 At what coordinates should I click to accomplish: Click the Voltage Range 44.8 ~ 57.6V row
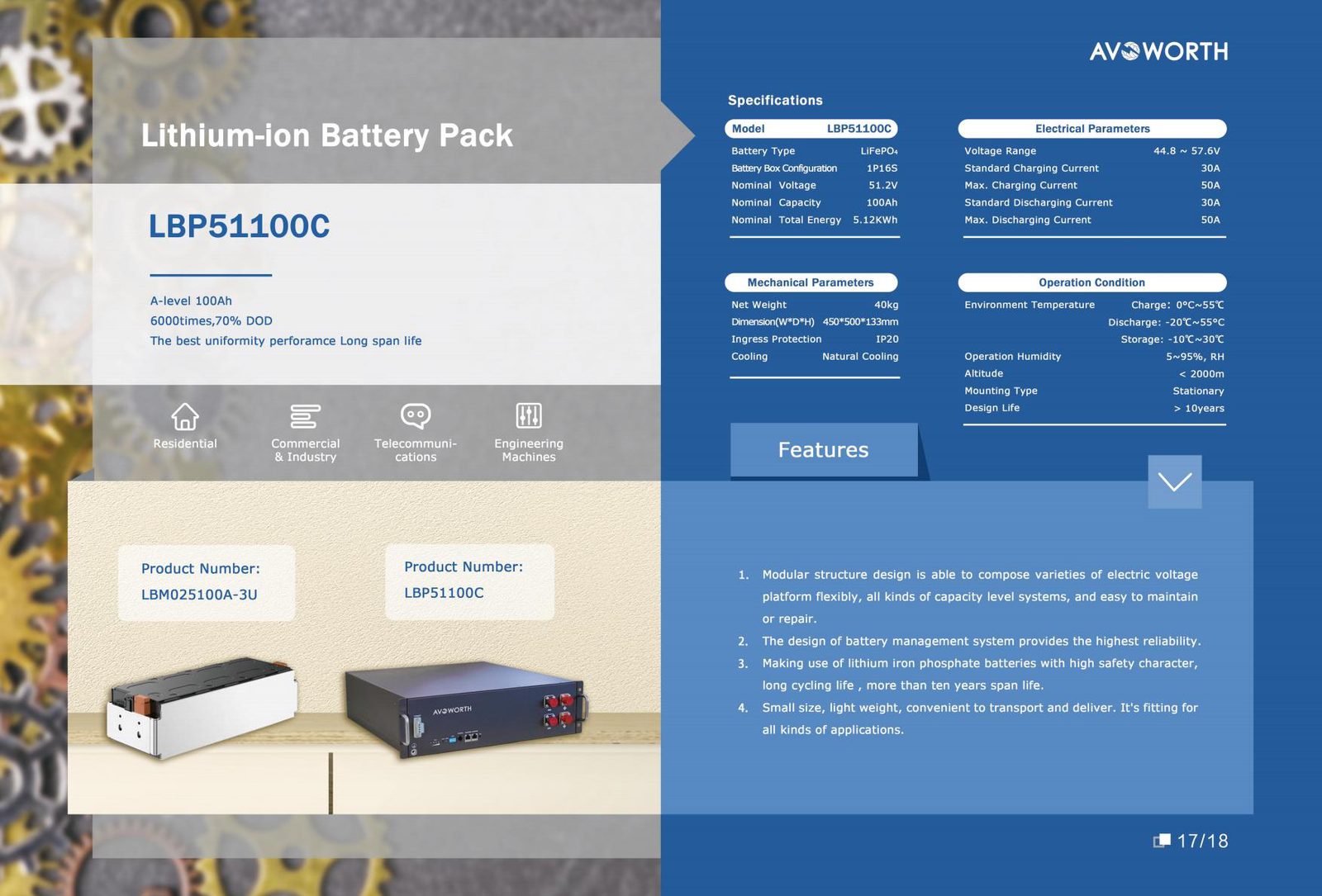(x=1092, y=151)
